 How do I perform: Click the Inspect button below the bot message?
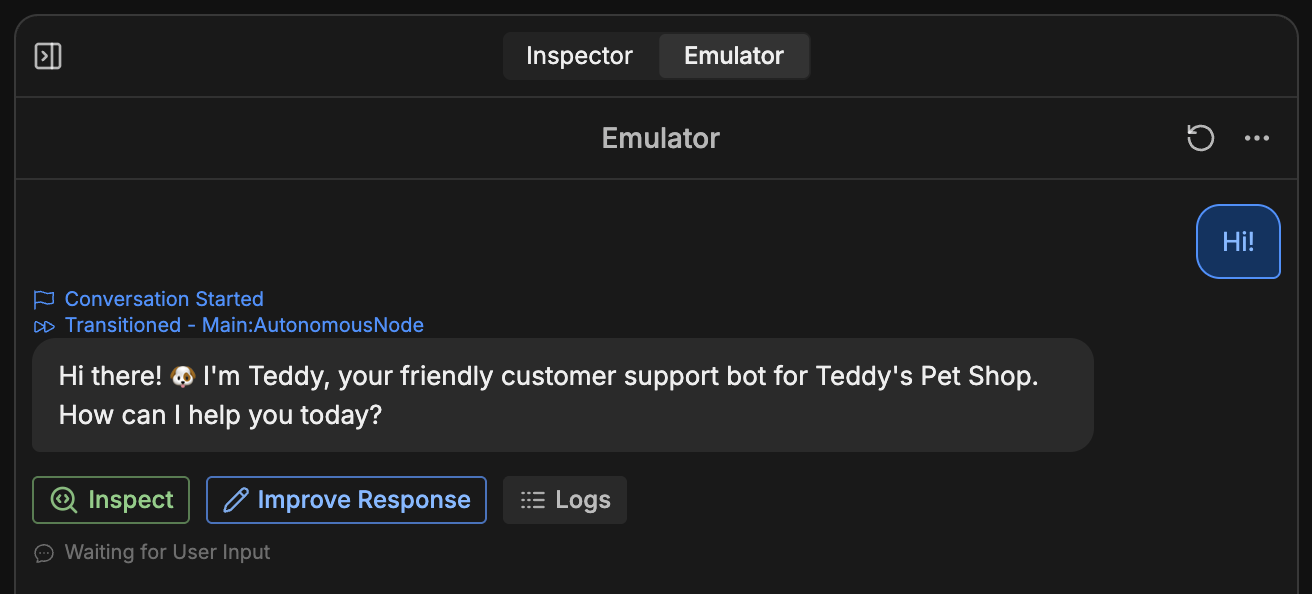110,499
